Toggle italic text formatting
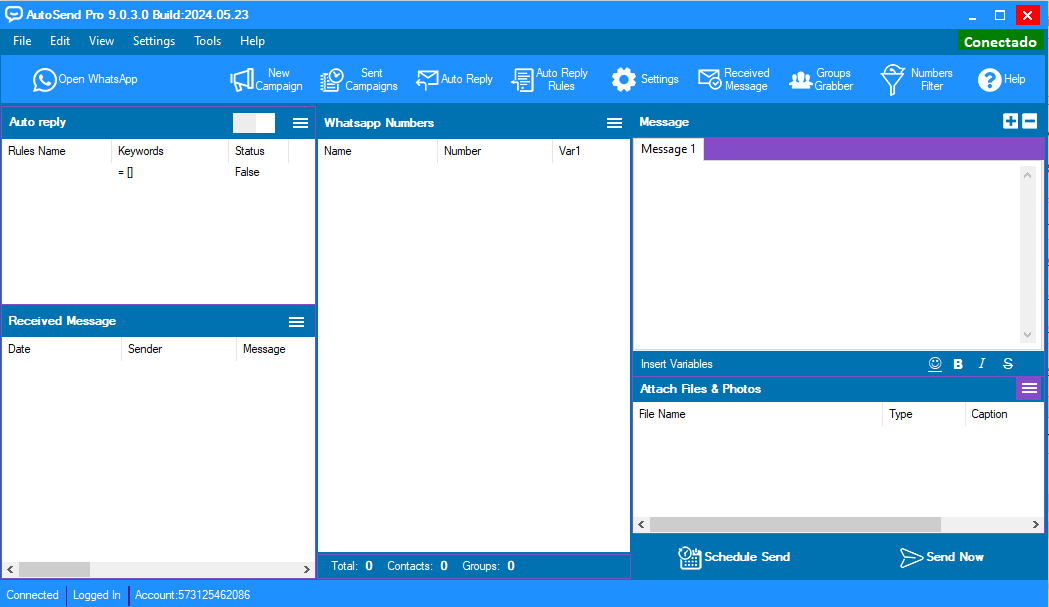 coord(982,364)
